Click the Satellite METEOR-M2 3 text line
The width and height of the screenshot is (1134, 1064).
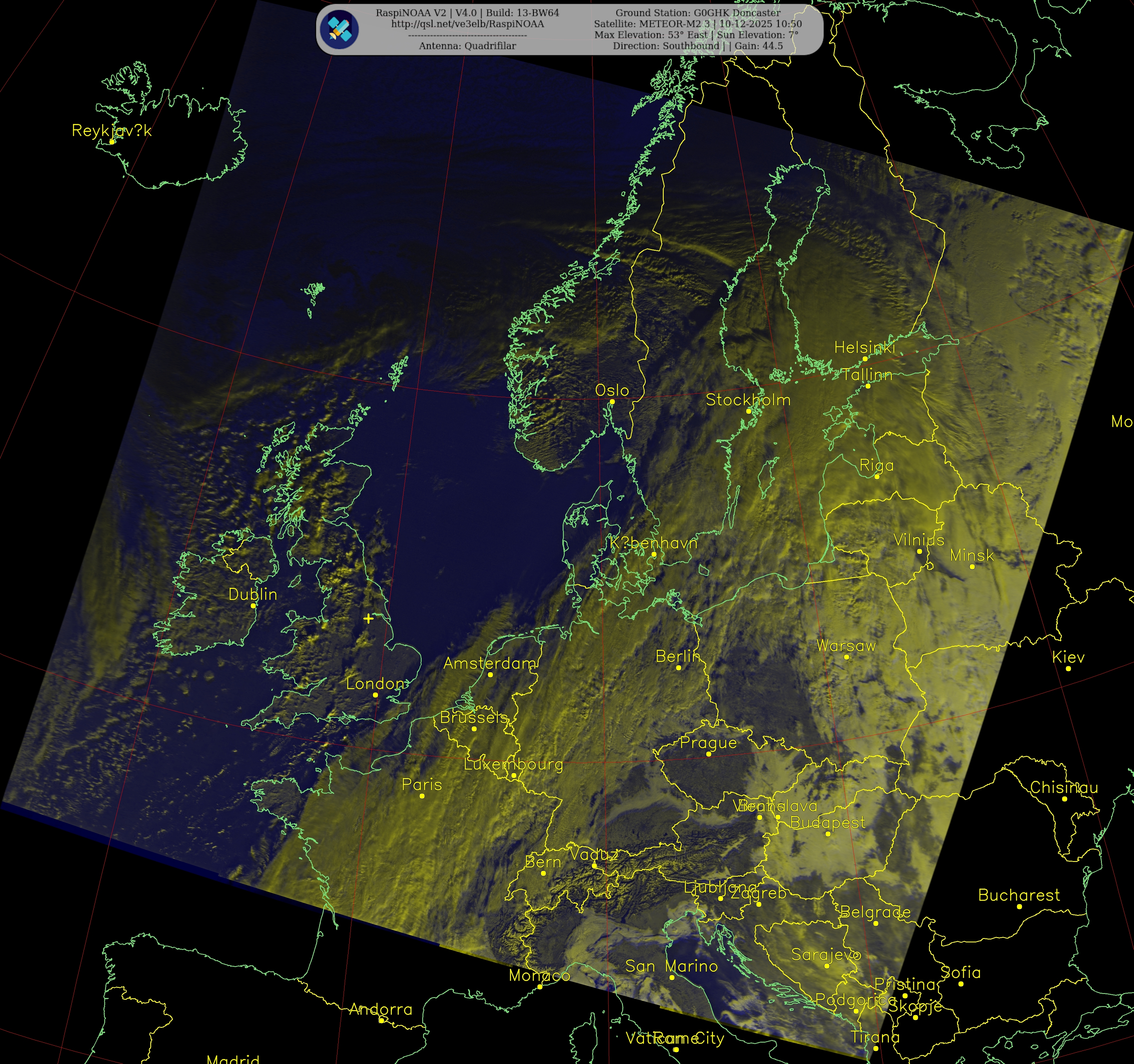698,24
